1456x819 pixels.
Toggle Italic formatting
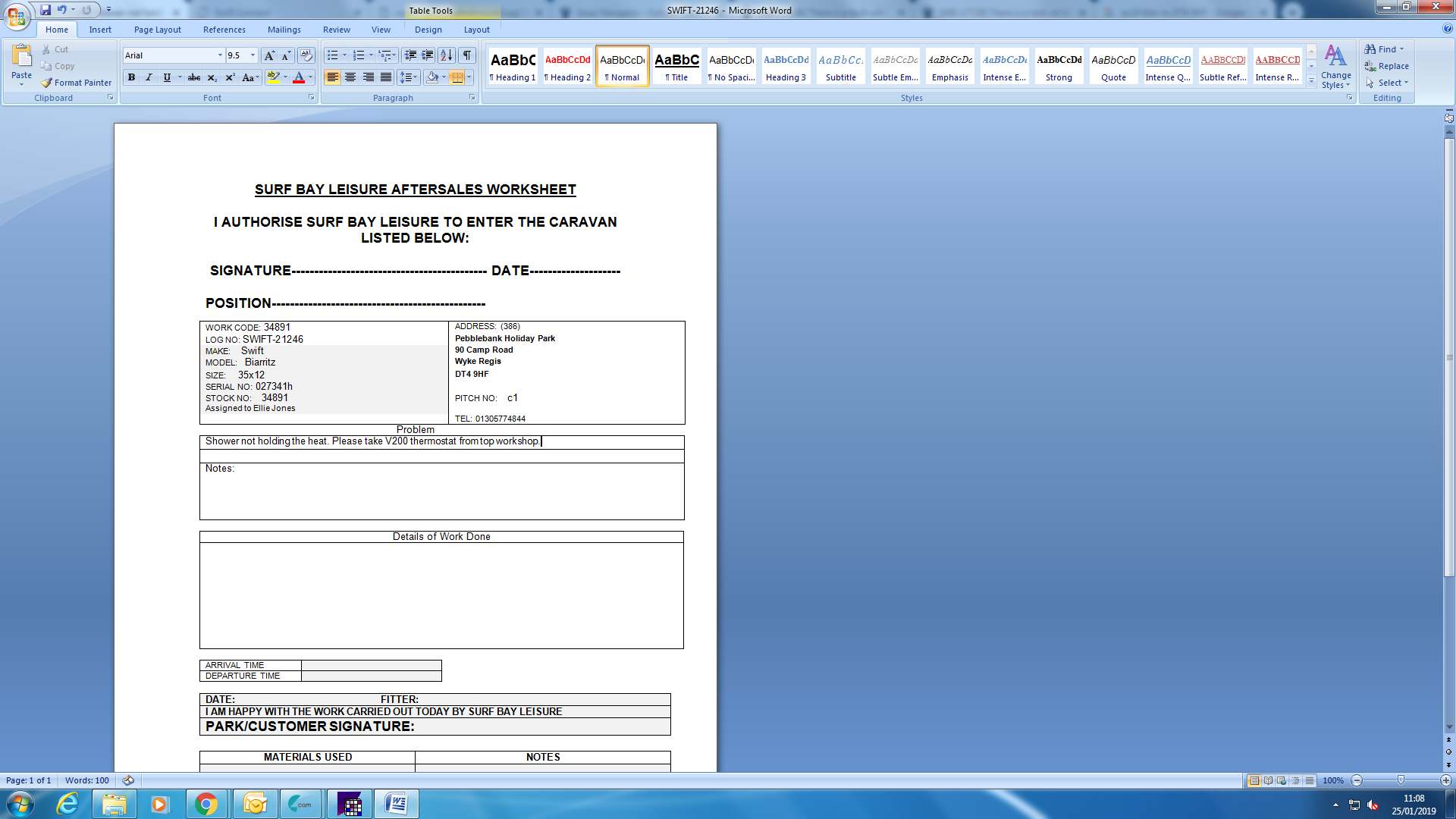point(149,77)
